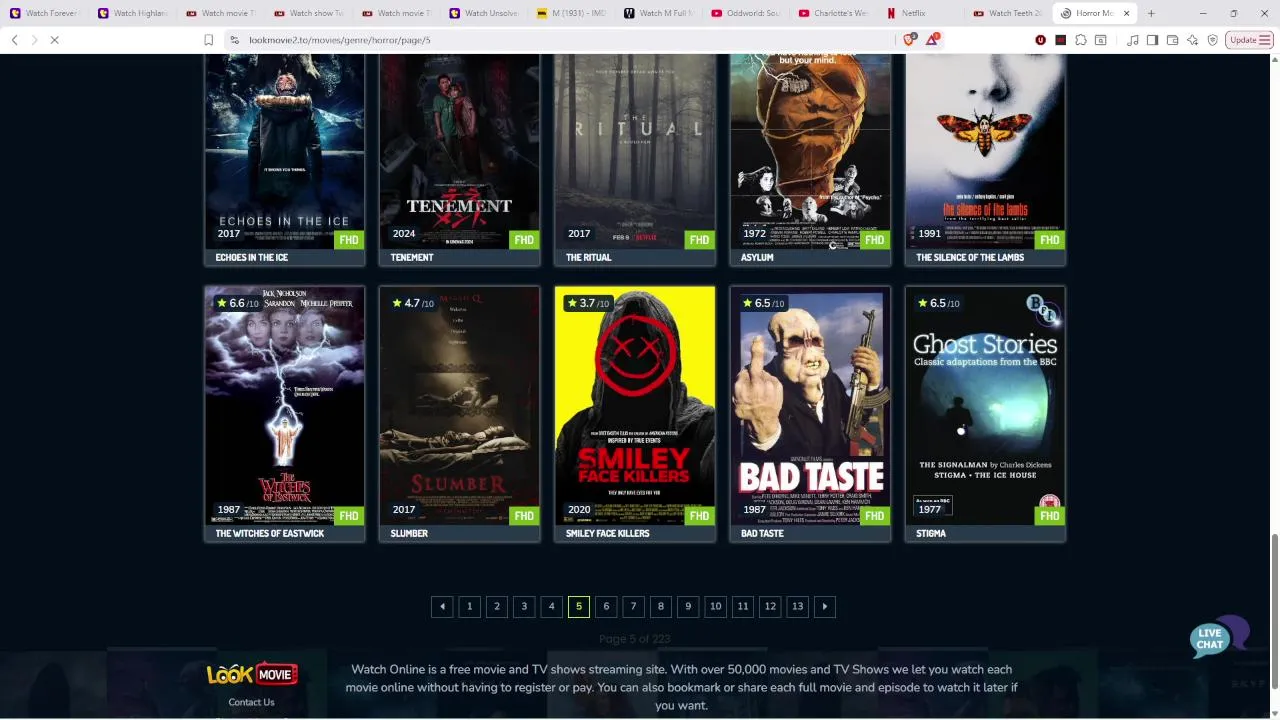Go to page 7 in pagination
The width and height of the screenshot is (1280, 720).
point(633,606)
